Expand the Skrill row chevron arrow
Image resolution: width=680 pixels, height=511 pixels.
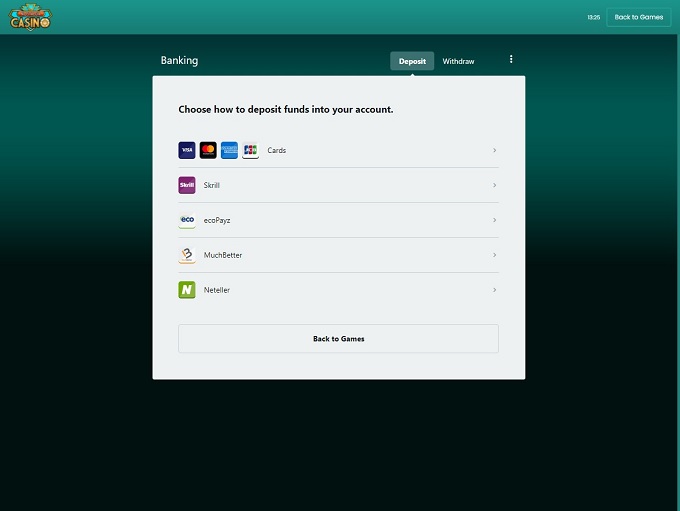[494, 185]
